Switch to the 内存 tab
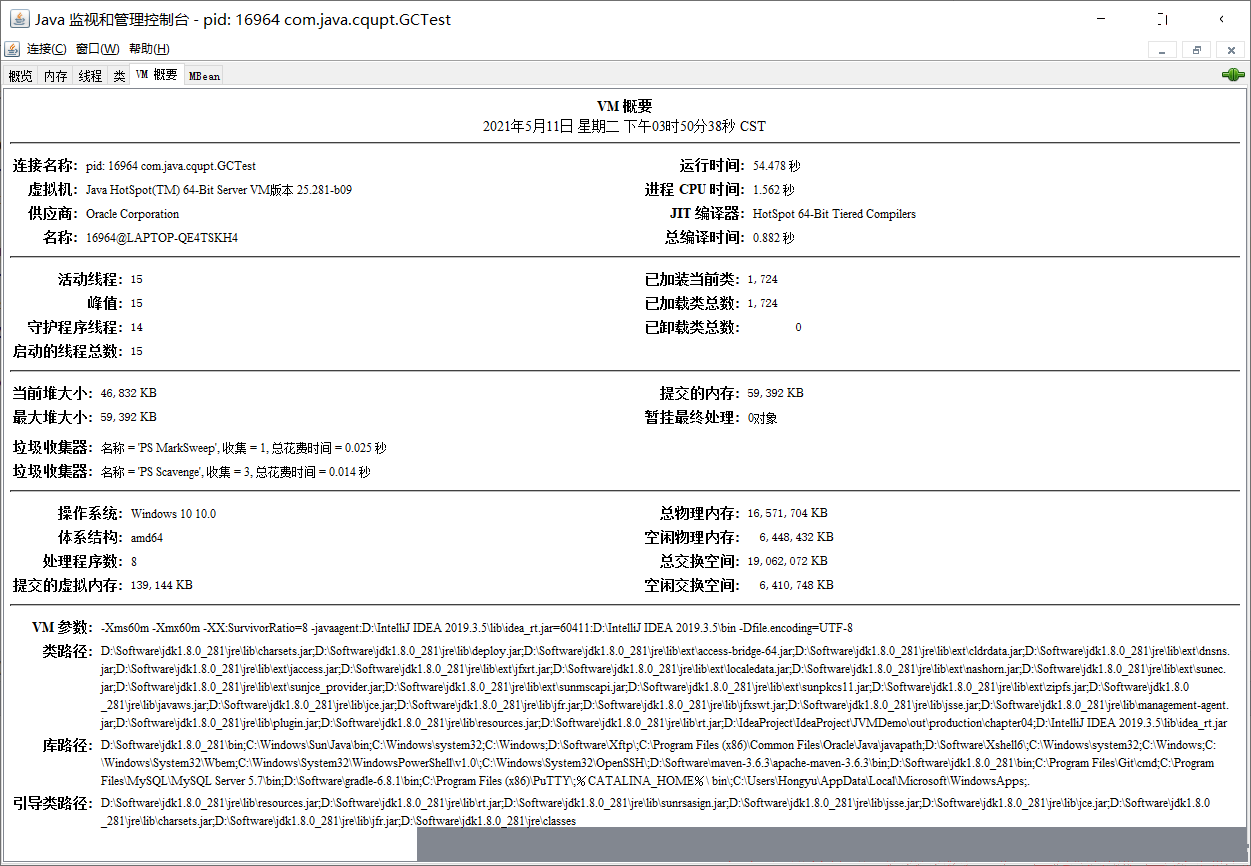 pyautogui.click(x=55, y=76)
